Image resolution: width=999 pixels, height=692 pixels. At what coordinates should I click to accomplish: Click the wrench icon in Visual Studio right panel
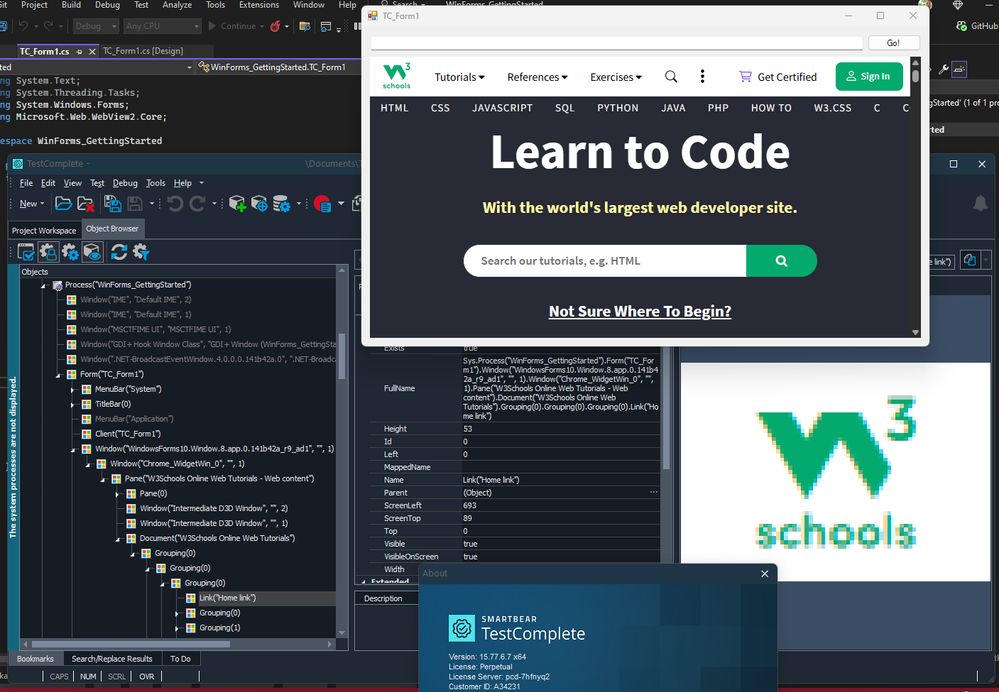point(944,69)
